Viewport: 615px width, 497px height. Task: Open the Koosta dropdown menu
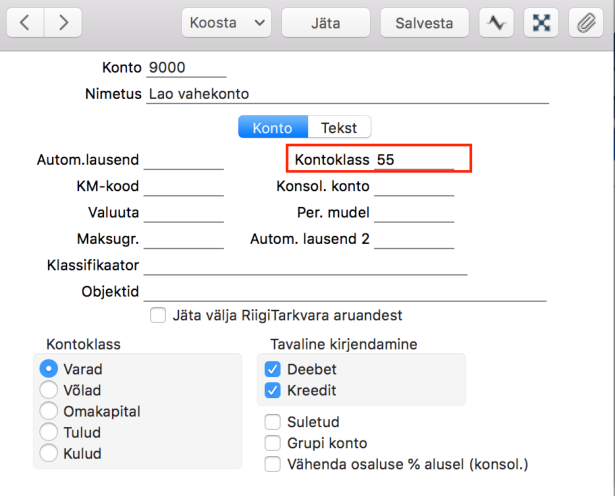tap(226, 23)
